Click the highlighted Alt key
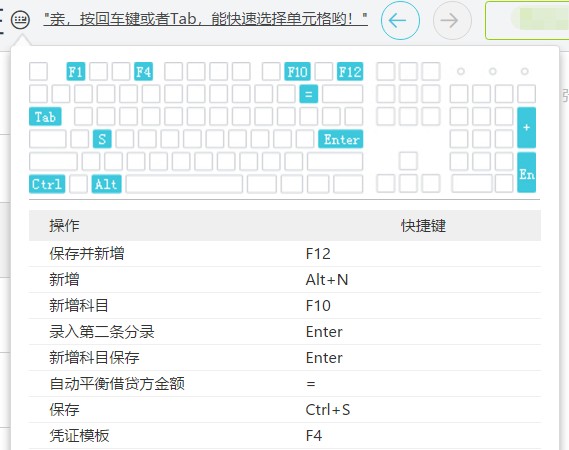The image size is (569, 450). click(106, 184)
